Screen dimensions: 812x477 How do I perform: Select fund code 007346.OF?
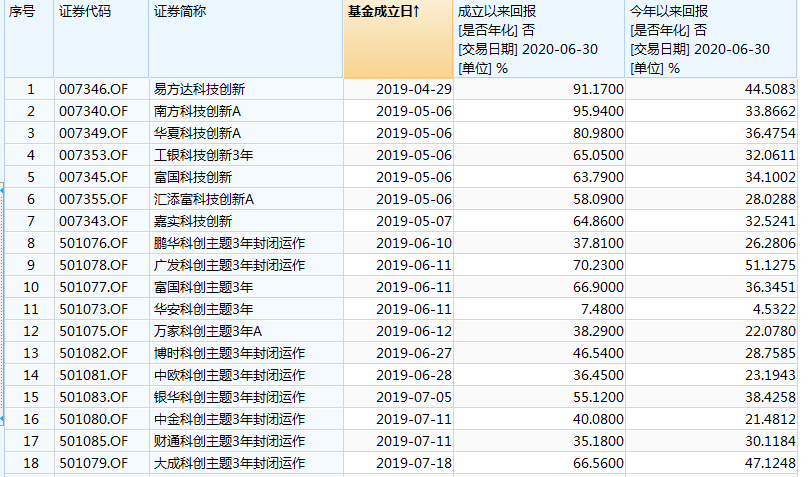[x=93, y=89]
